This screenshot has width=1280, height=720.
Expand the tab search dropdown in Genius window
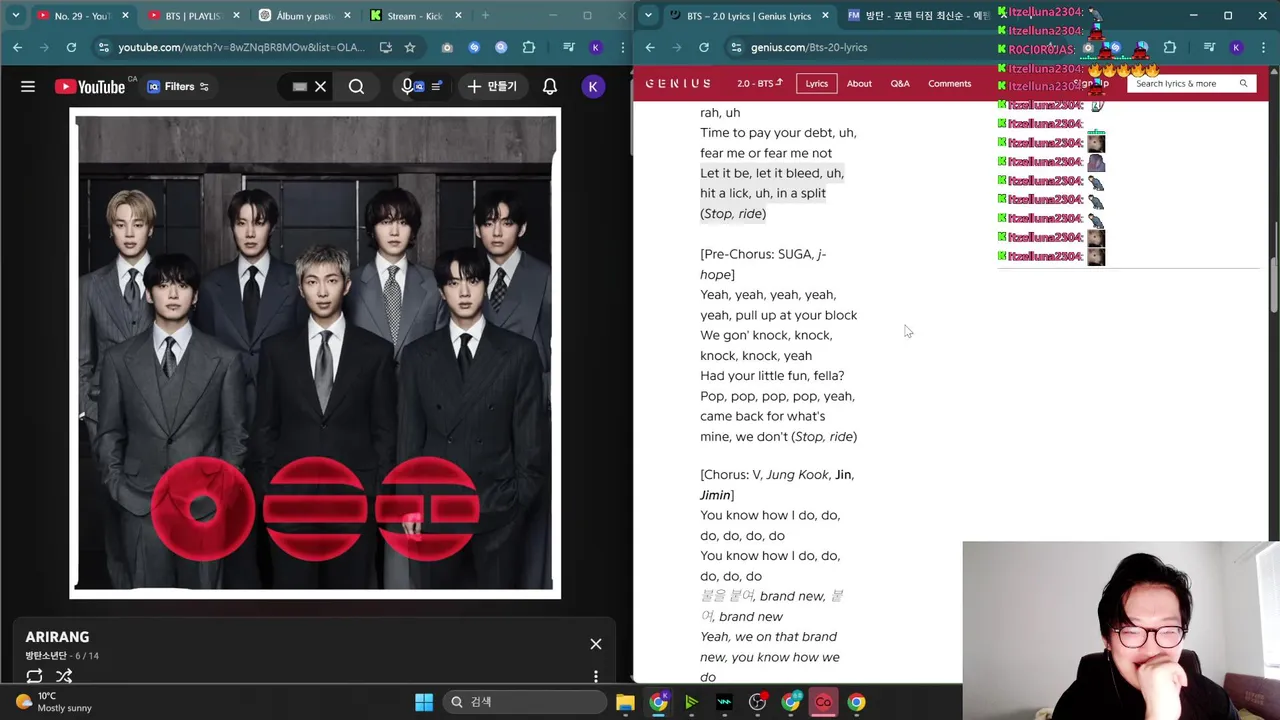tap(649, 16)
